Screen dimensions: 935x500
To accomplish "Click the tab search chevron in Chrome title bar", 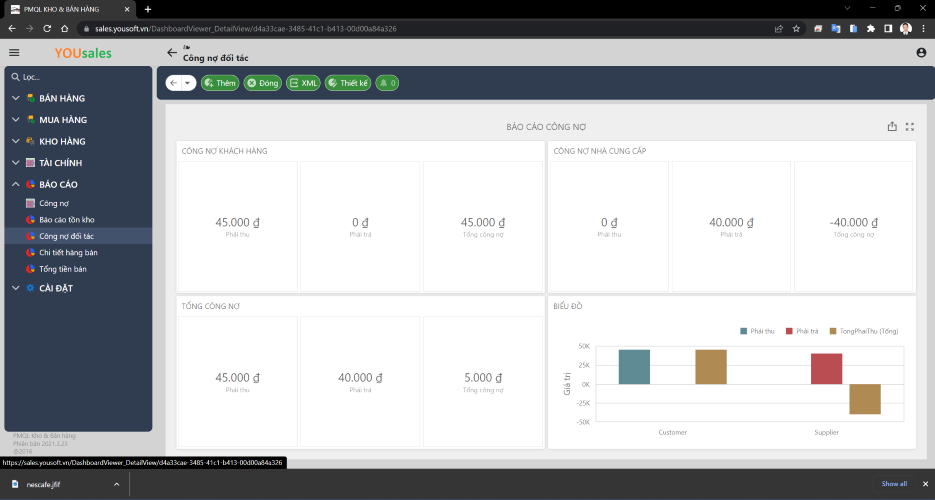I will [x=847, y=8].
